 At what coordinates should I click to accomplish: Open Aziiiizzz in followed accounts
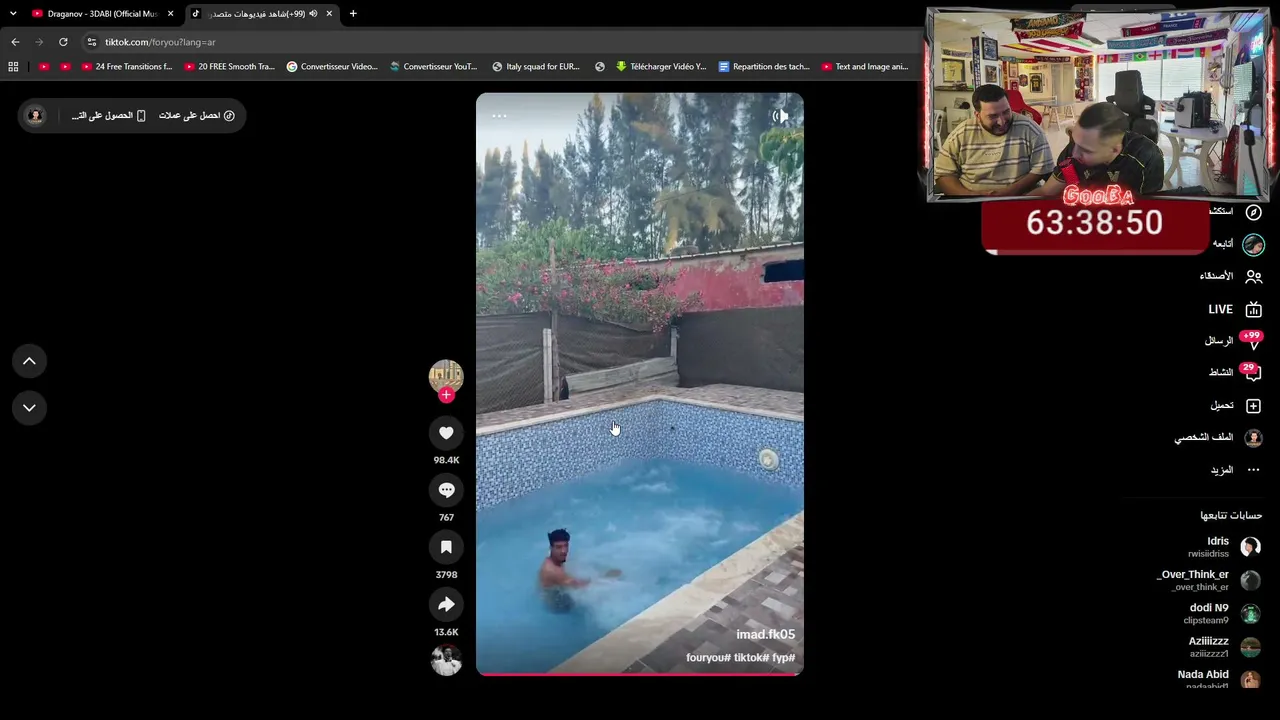(x=1224, y=647)
